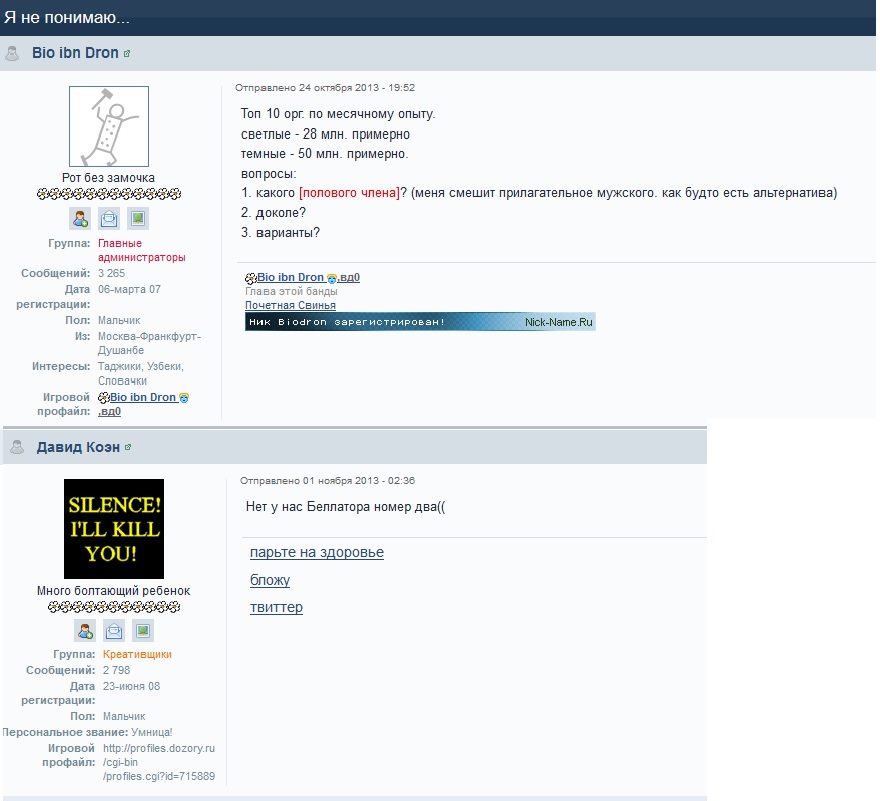The width and height of the screenshot is (880, 801).
Task: Click the user icon beside Bio ibn Dron header
Action: pyautogui.click(x=12, y=53)
